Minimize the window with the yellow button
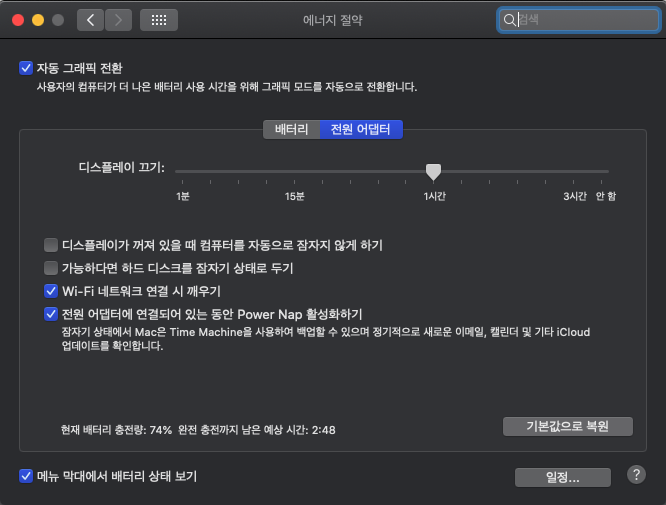Screen dimensions: 666x505 pyautogui.click(x=38, y=20)
